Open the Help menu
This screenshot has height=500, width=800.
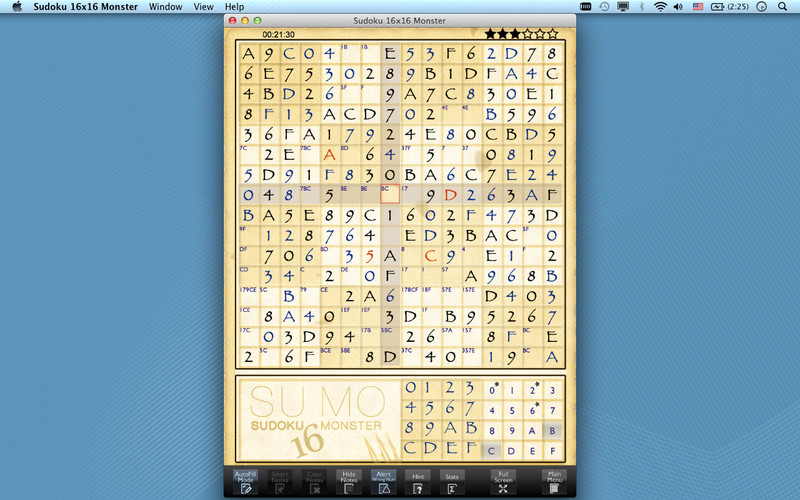234,7
